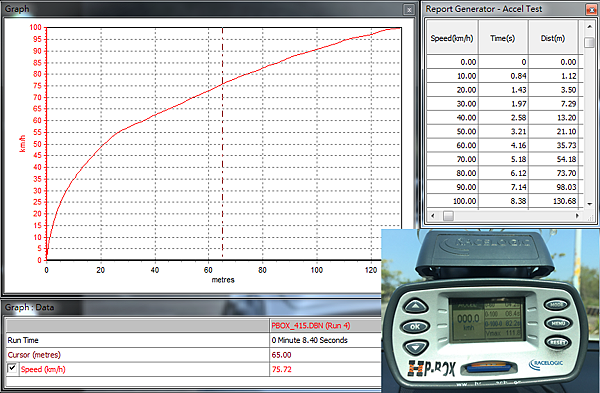The height and width of the screenshot is (393, 600).
Task: Click the report table's up scroll arrow
Action: [589, 27]
